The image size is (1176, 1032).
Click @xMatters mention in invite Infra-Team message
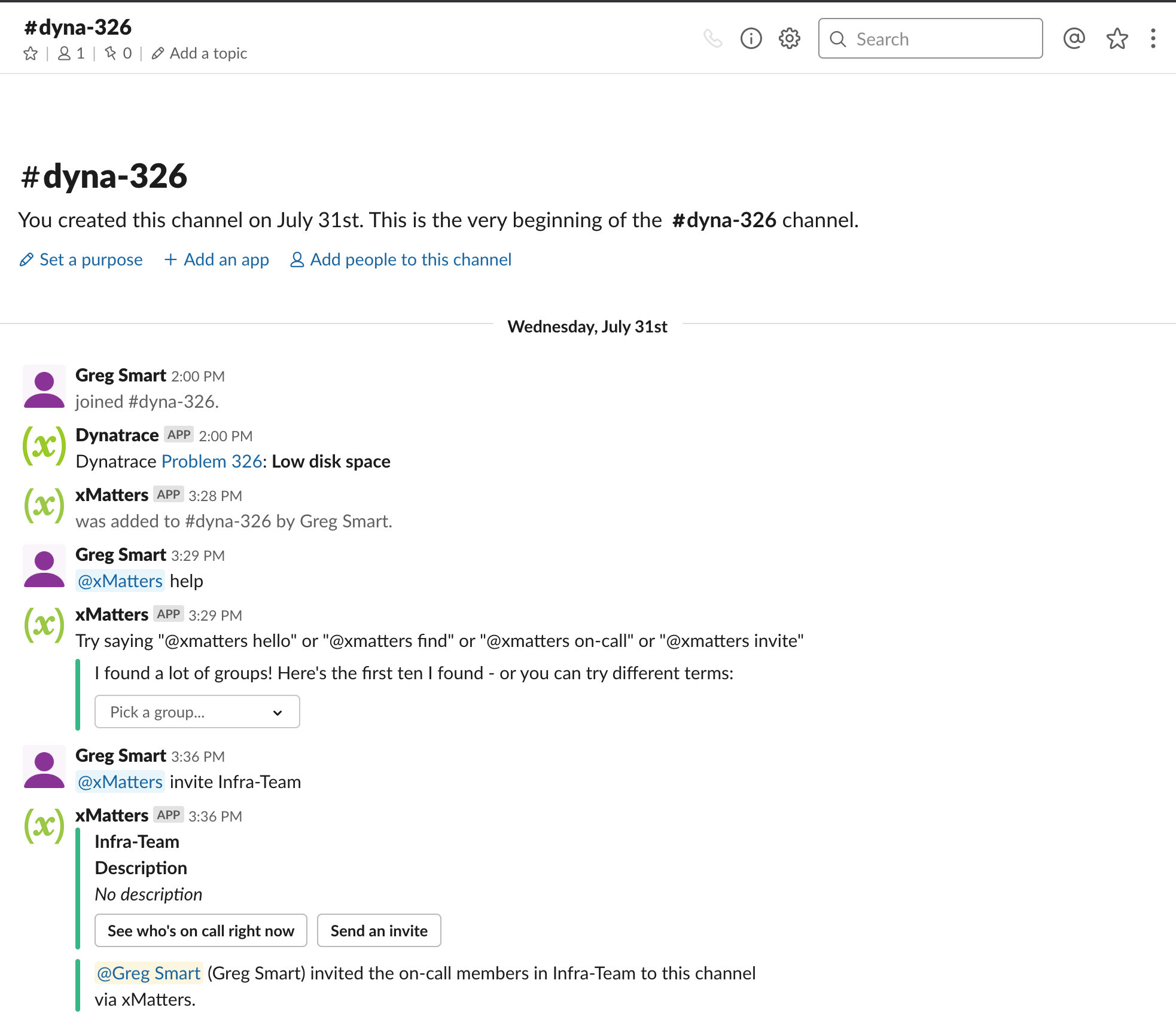[120, 782]
